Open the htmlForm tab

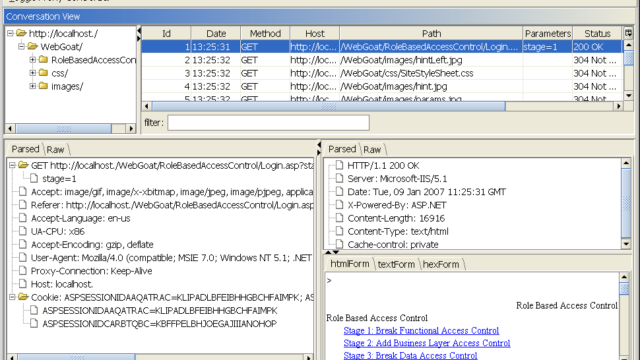coord(350,264)
